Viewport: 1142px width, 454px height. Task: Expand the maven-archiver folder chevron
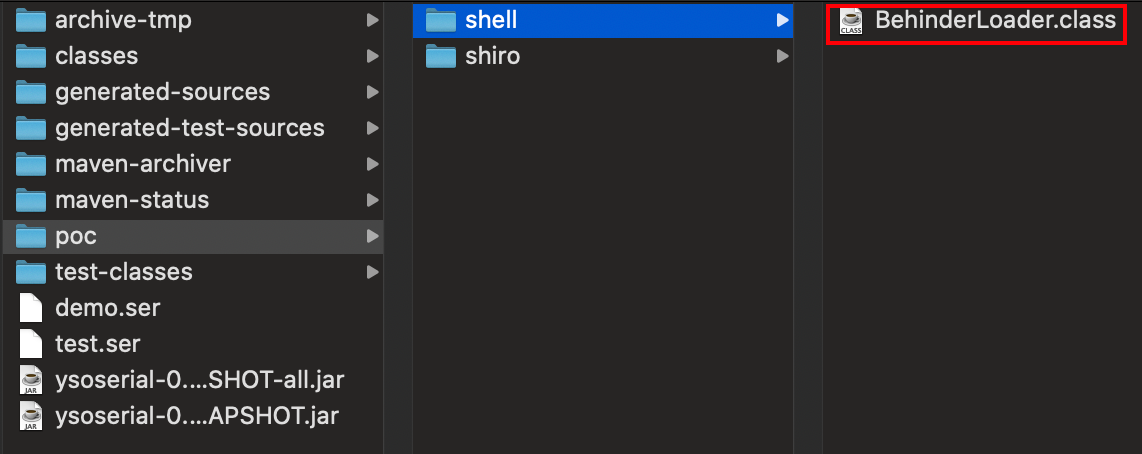tap(372, 164)
